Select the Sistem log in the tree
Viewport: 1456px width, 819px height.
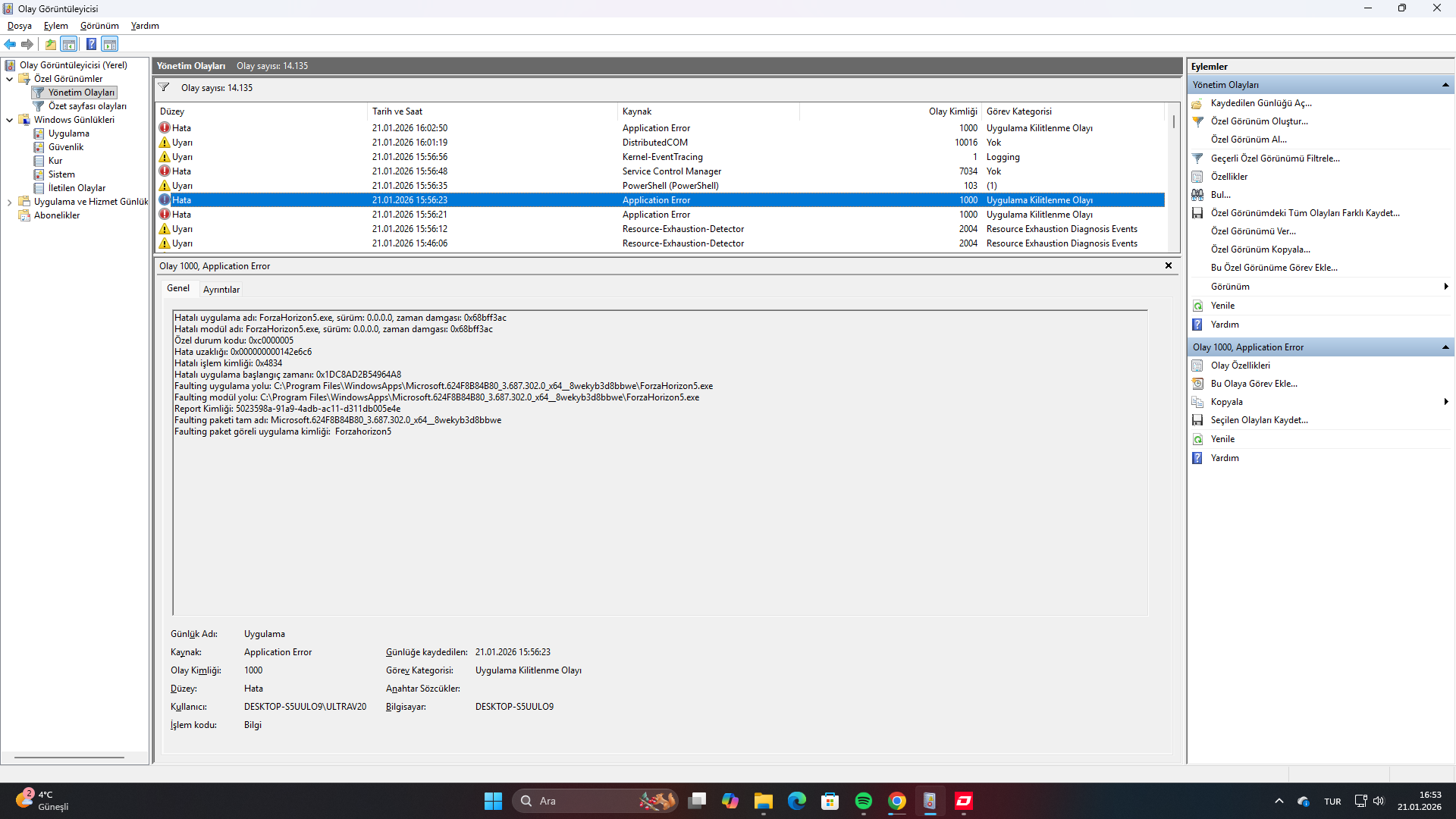click(61, 174)
